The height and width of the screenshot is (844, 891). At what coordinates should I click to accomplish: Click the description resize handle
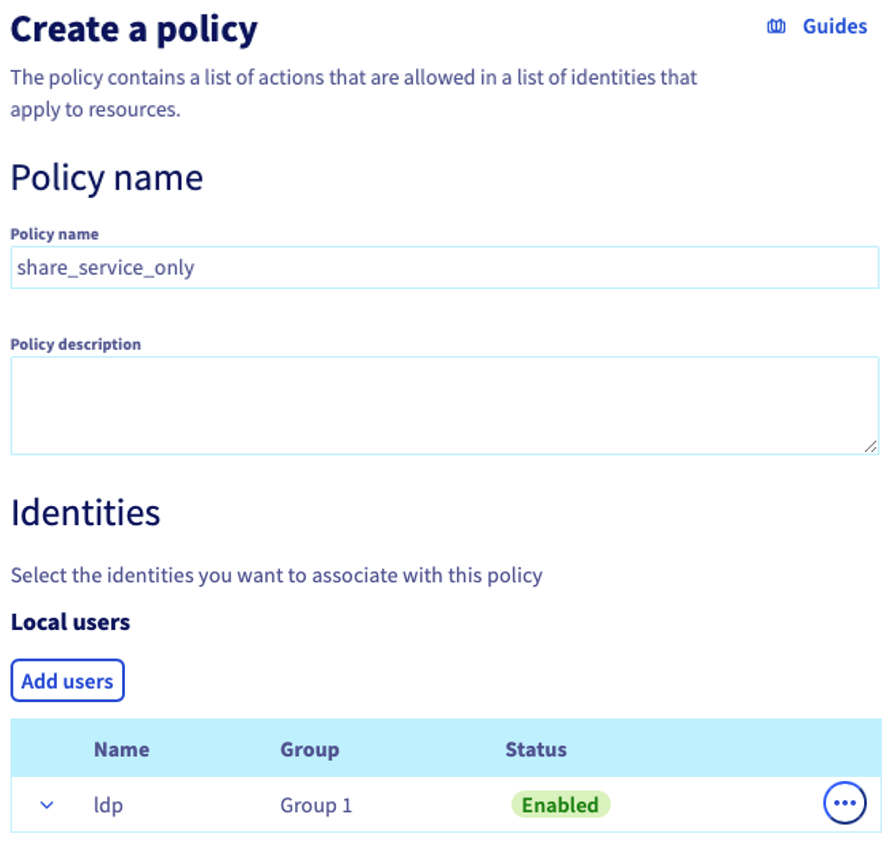pyautogui.click(x=871, y=446)
